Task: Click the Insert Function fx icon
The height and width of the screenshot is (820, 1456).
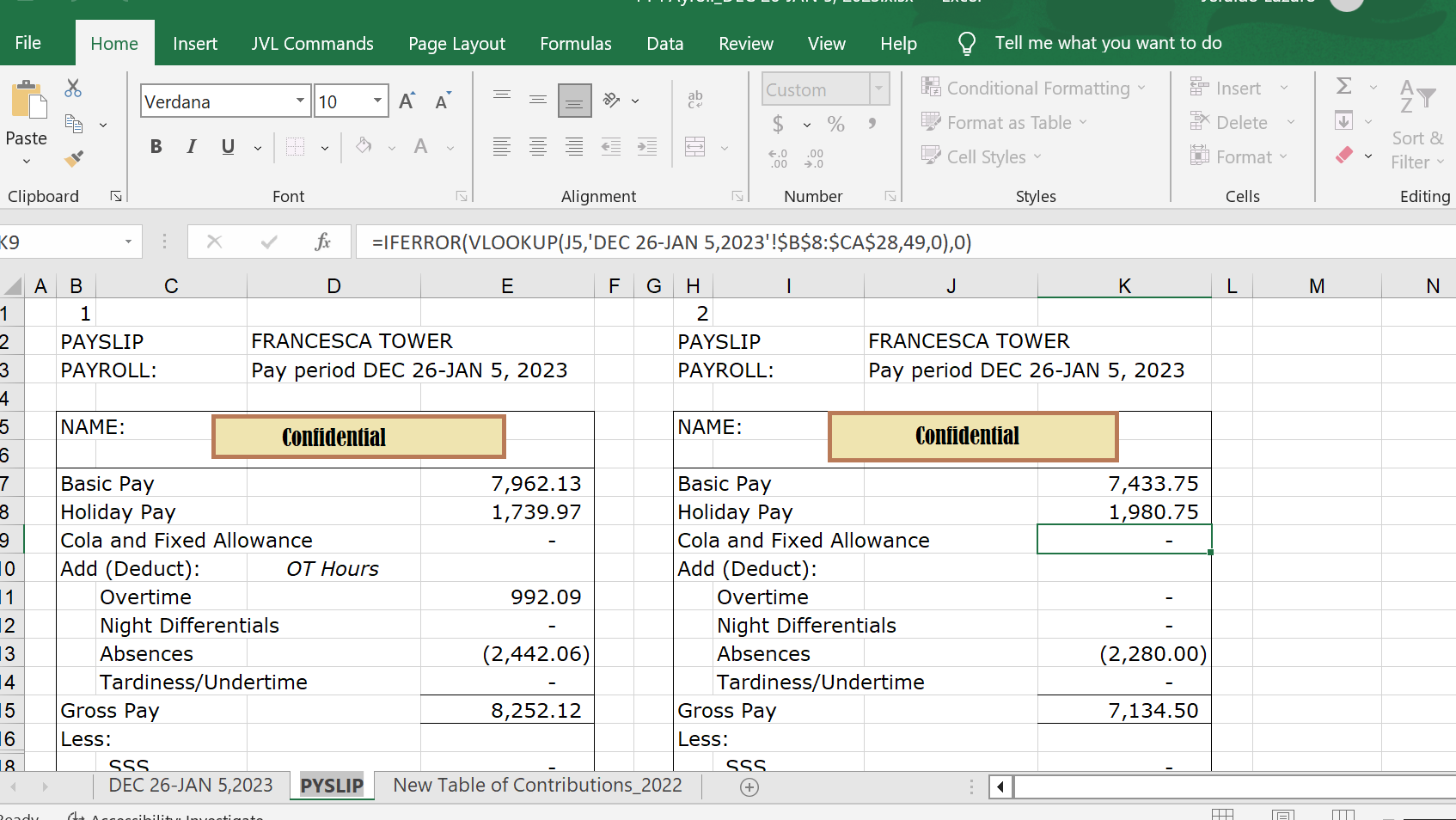Action: 322,242
